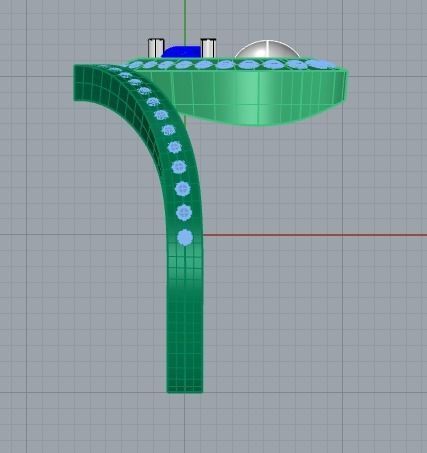
Task: Select the dark blue center stone
Action: (x=182, y=52)
